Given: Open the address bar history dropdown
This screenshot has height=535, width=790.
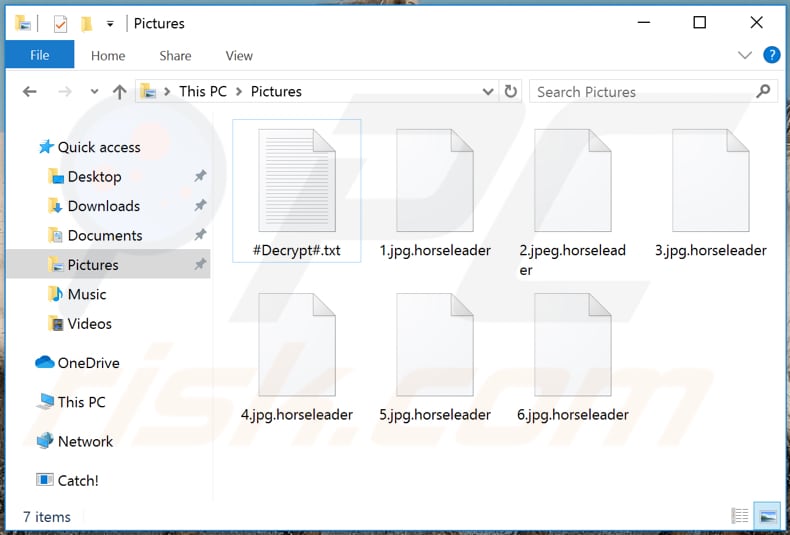Looking at the screenshot, I should (x=488, y=91).
